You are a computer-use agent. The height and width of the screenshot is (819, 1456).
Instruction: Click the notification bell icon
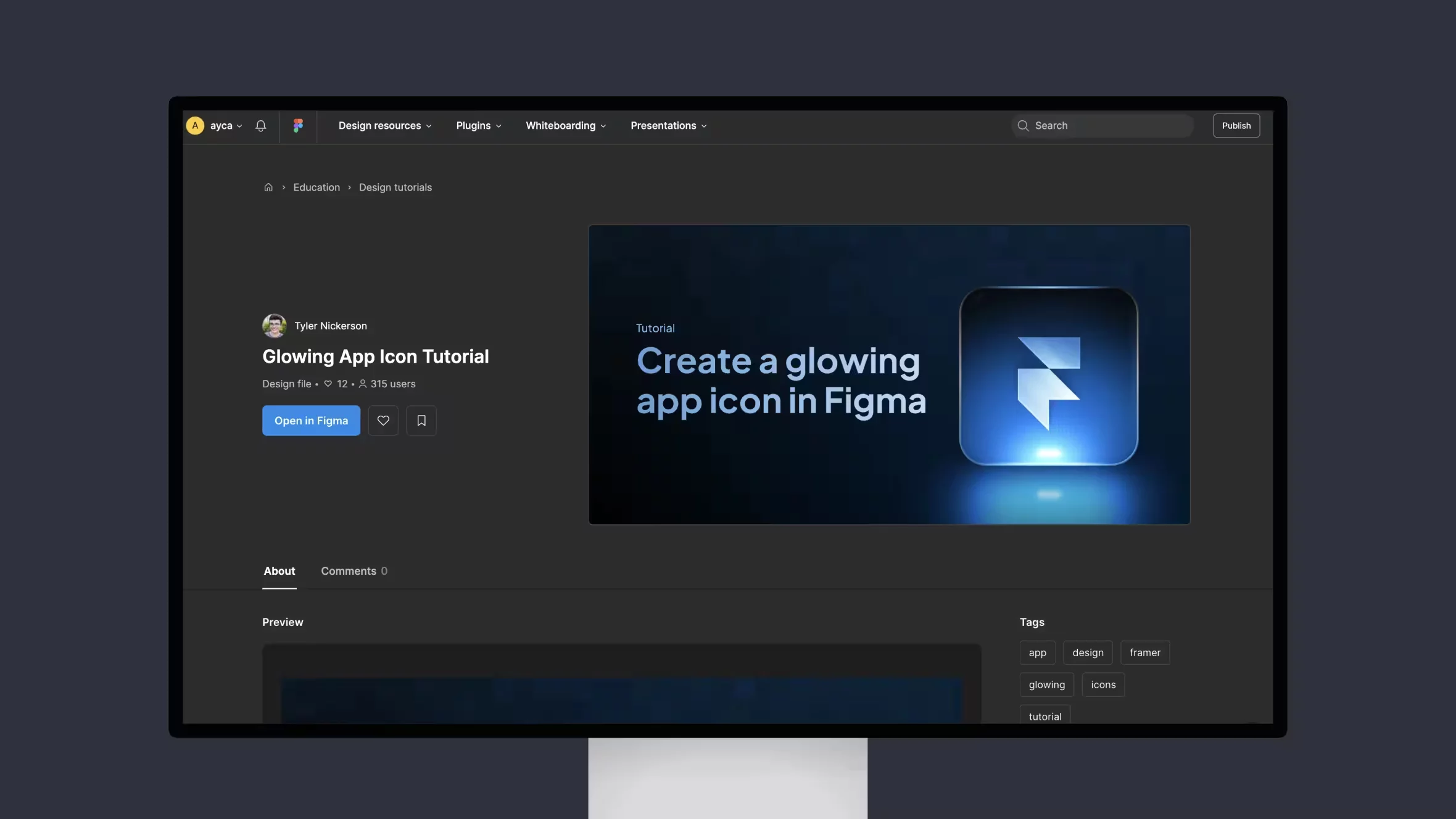point(261,125)
